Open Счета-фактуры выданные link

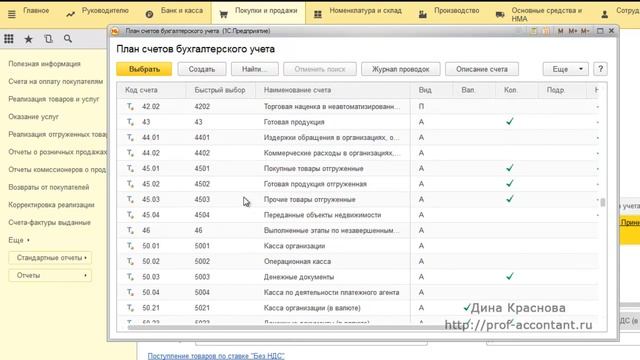point(49,222)
